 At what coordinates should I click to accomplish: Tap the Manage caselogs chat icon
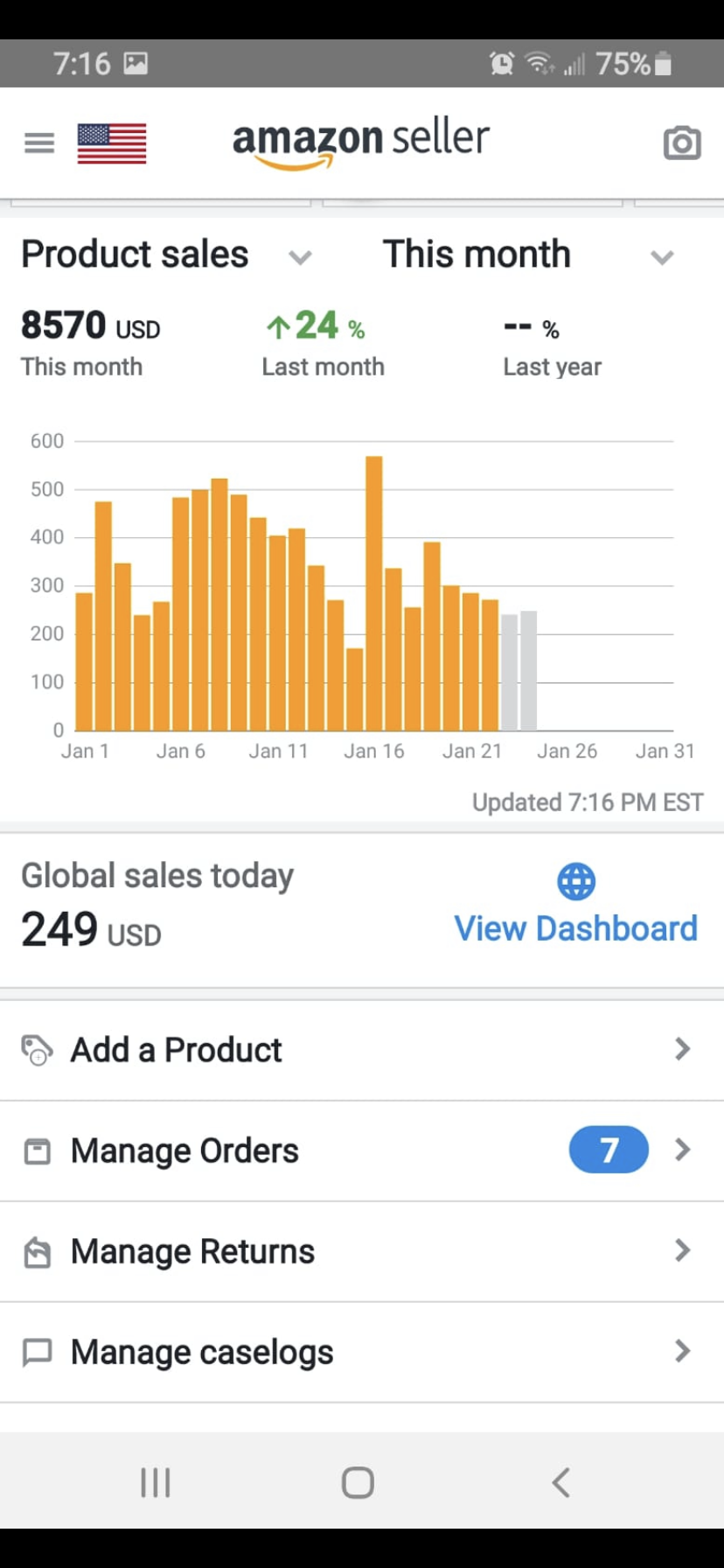coord(37,1353)
